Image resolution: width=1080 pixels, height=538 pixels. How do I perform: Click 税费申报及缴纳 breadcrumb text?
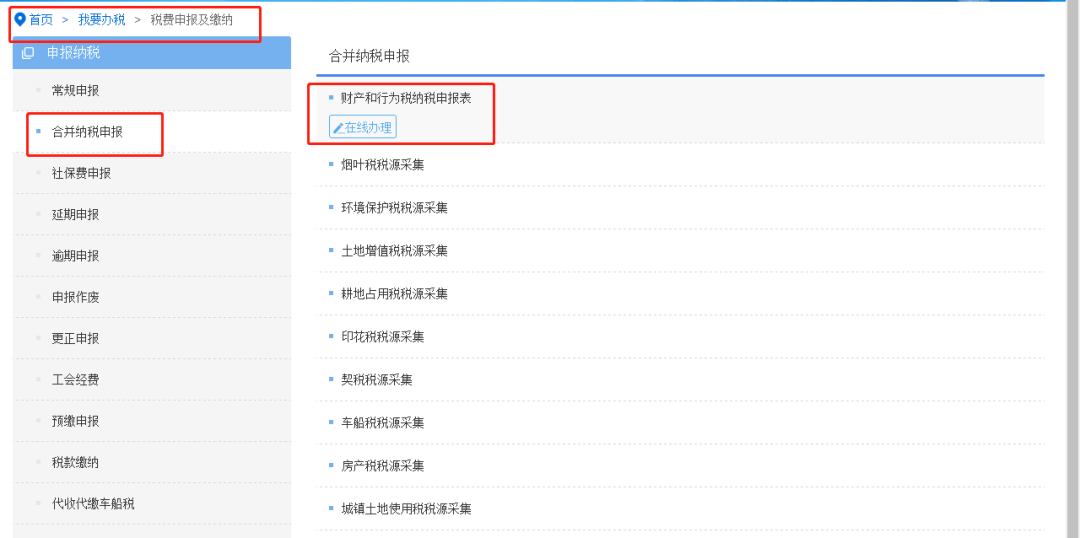pyautogui.click(x=191, y=19)
